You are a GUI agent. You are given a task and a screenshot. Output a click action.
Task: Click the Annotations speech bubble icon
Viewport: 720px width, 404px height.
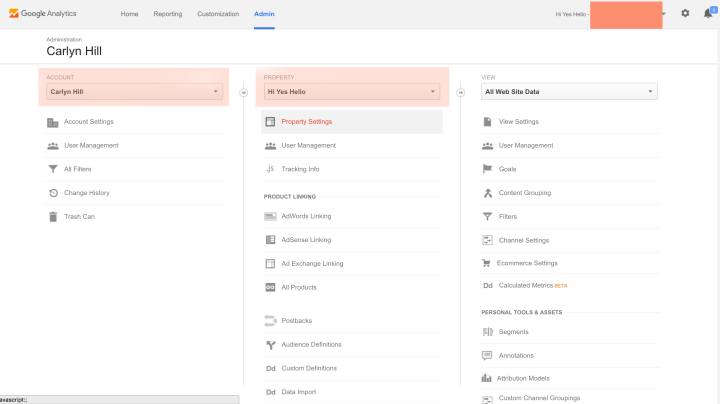coord(487,355)
